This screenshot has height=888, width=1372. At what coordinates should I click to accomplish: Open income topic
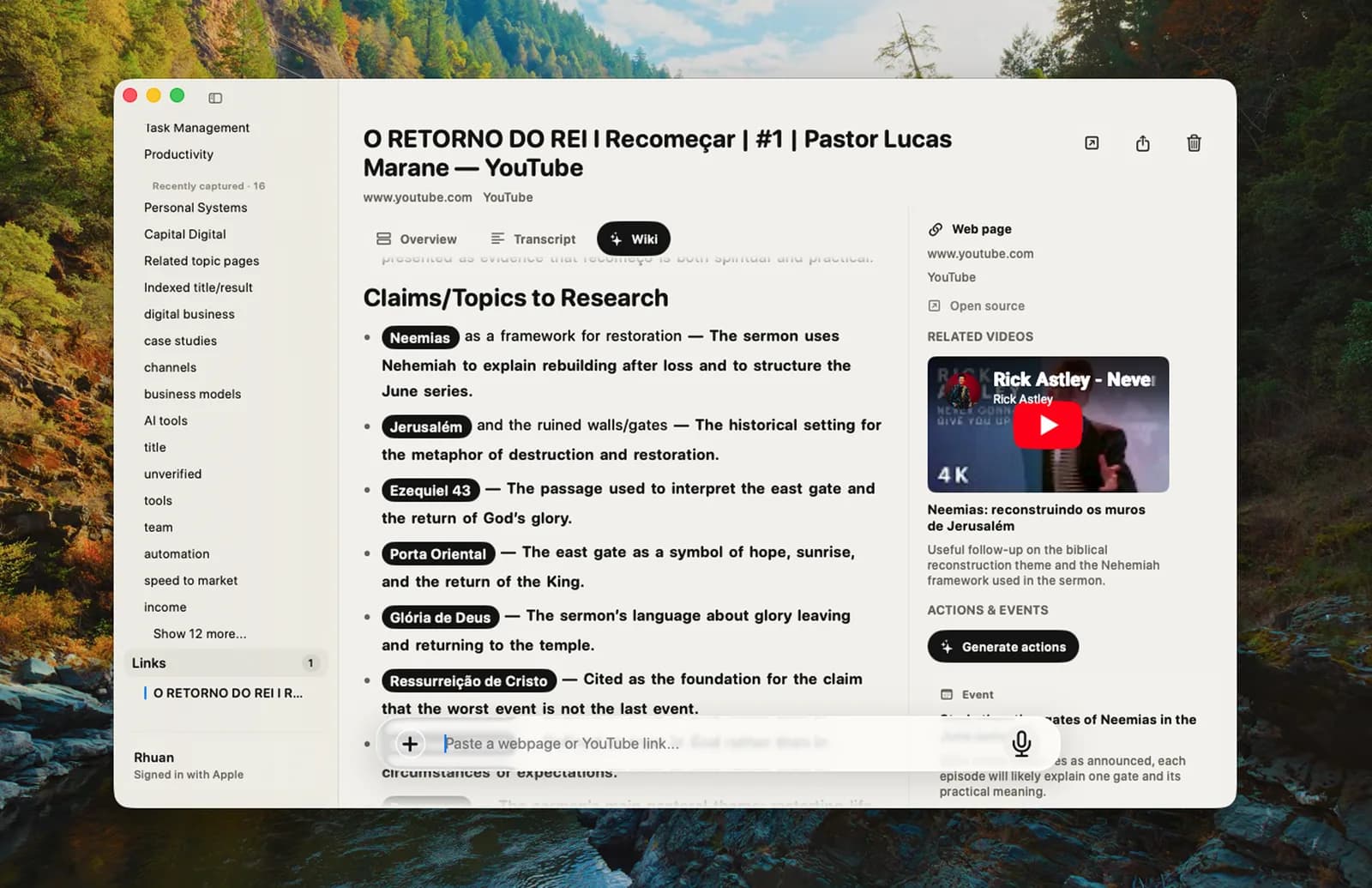[165, 607]
